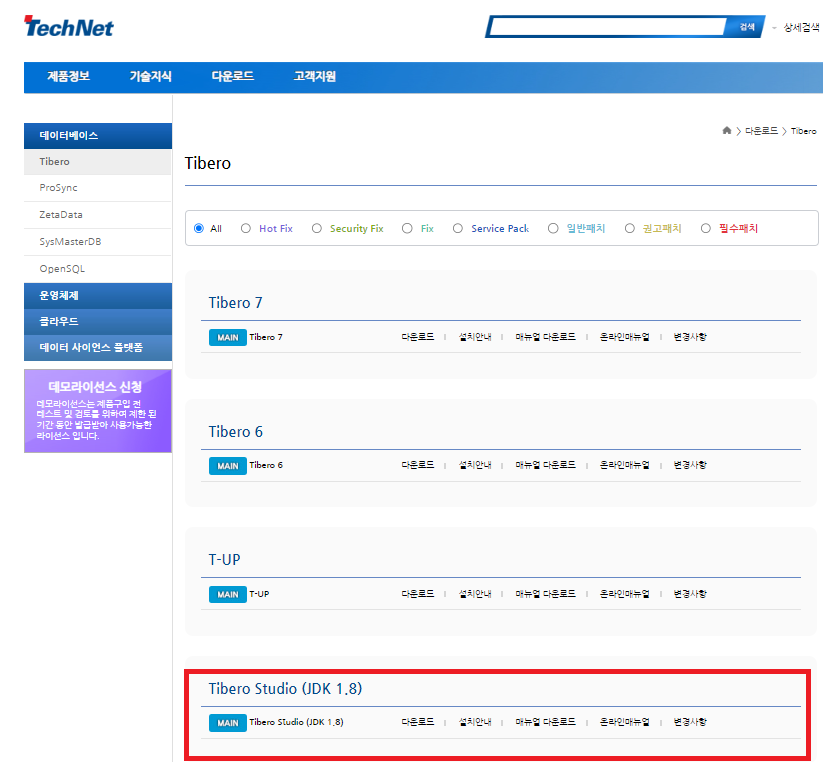Viewport: 823px width, 762px height.
Task: Click 매뉴얼 다운로드 link for Tibero 6
Action: click(545, 465)
